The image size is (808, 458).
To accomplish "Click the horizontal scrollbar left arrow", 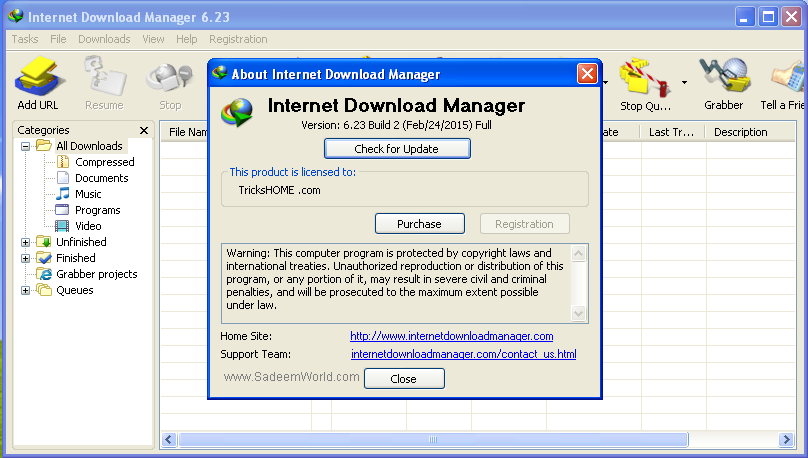I will click(169, 439).
